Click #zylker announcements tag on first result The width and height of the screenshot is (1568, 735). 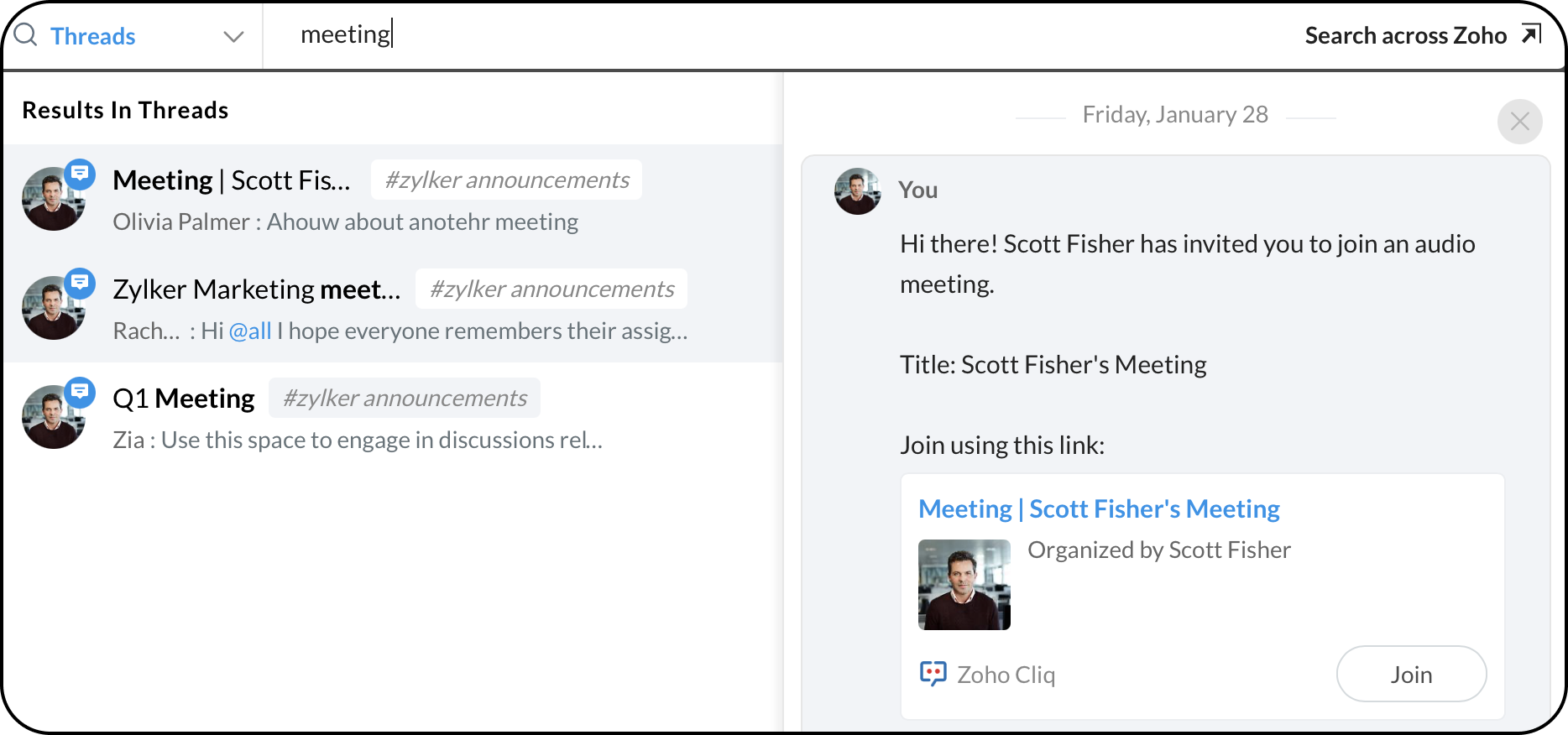(x=506, y=180)
